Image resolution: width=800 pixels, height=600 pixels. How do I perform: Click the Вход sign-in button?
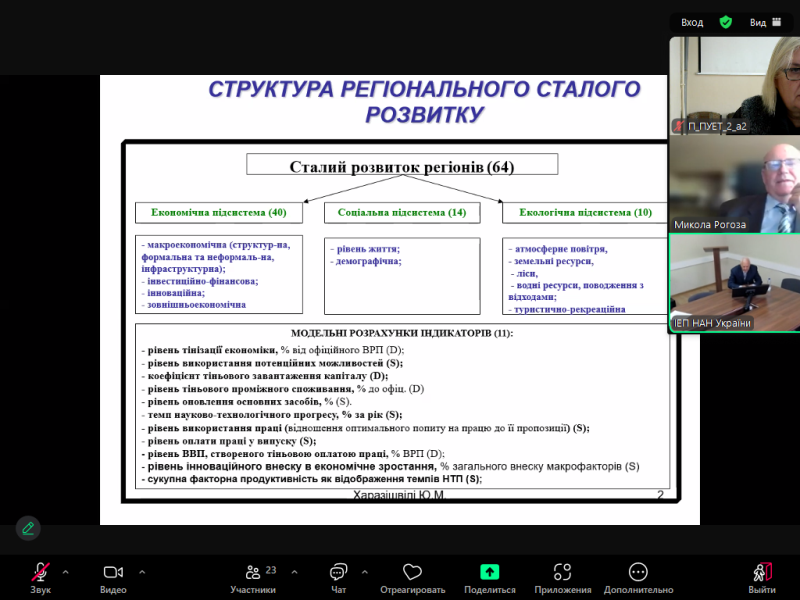[692, 21]
